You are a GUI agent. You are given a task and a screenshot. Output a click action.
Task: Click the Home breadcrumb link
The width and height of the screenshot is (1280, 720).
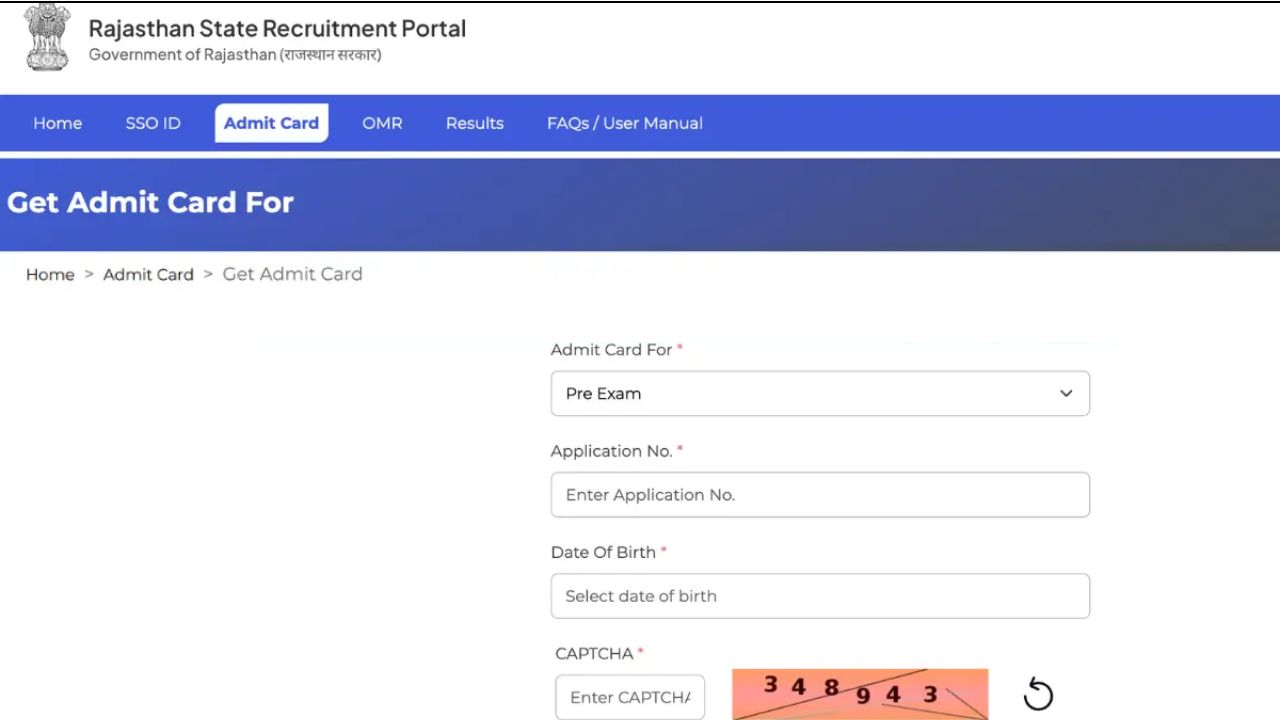click(50, 274)
